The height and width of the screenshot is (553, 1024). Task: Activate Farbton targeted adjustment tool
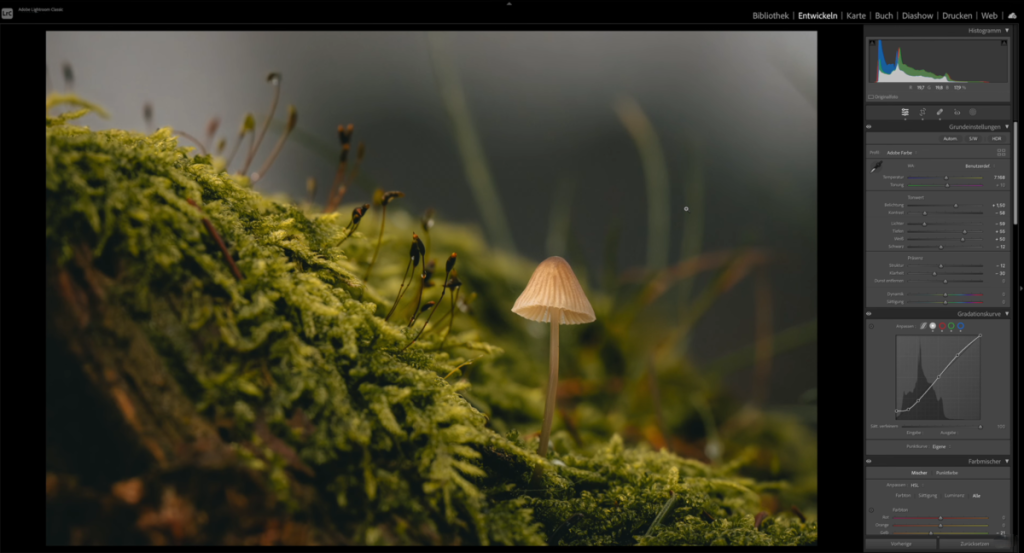point(872,510)
